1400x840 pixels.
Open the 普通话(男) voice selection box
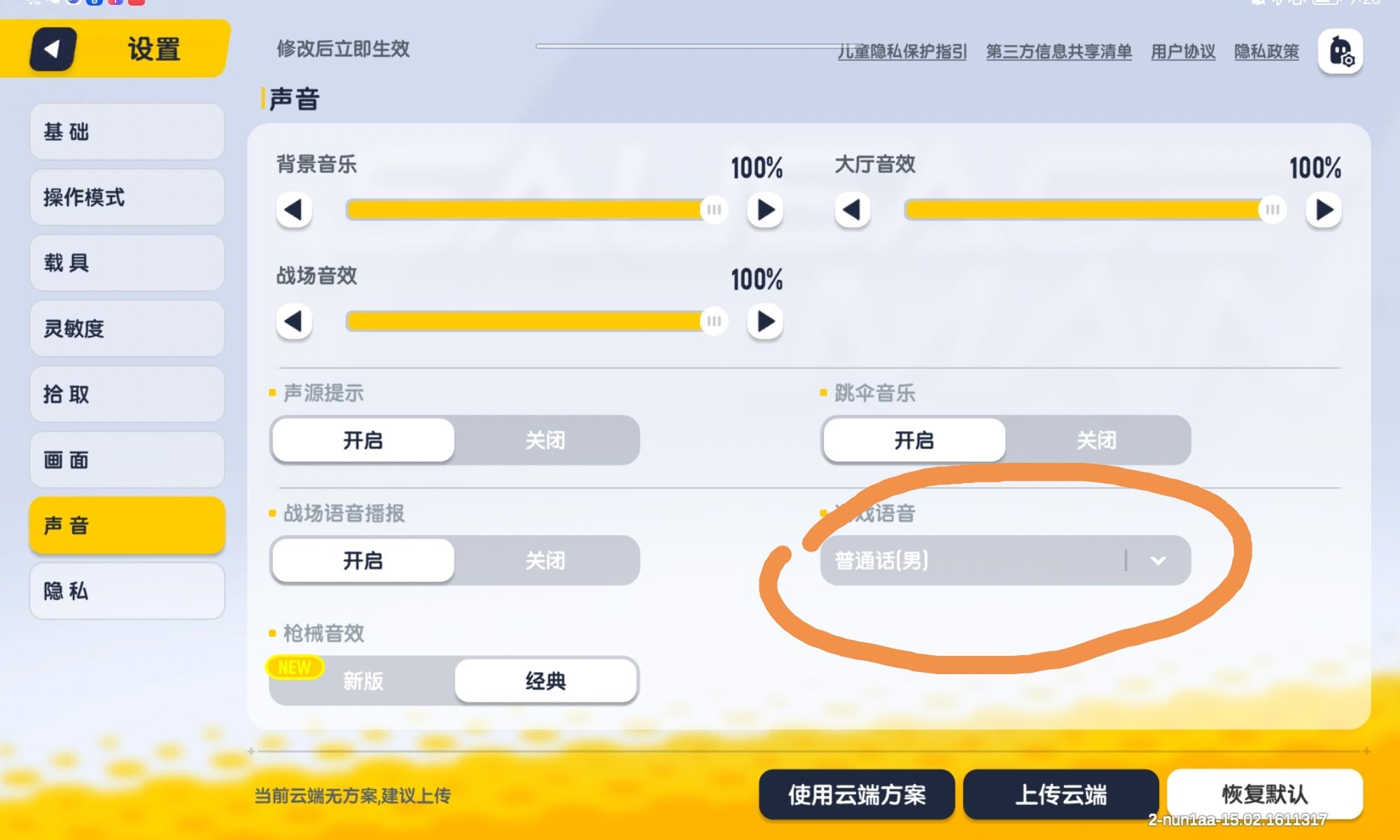click(x=1005, y=560)
